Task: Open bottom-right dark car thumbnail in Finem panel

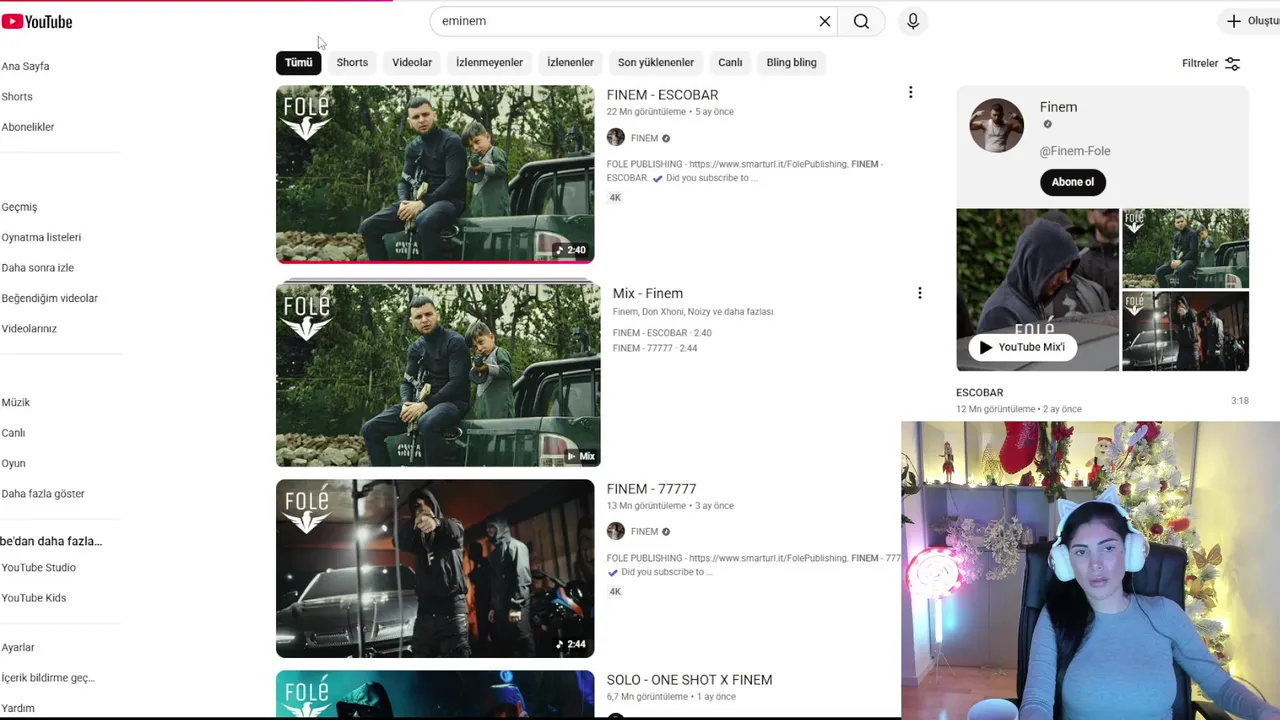Action: (x=1185, y=331)
